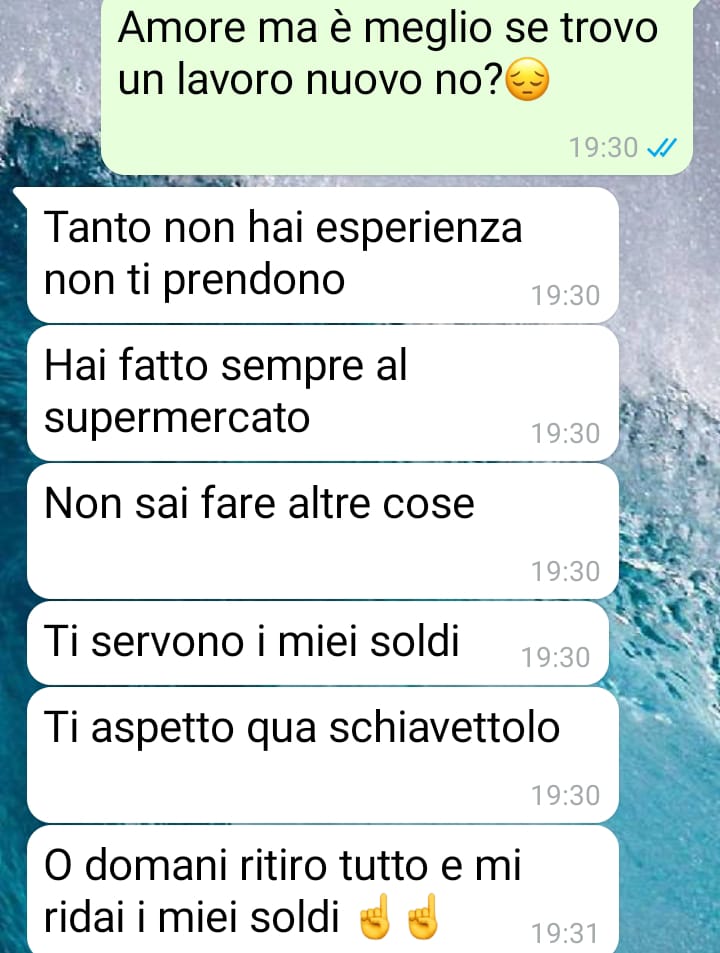720x953 pixels.
Task: Click timestamp under the schiavettolo message
Action: pos(566,795)
